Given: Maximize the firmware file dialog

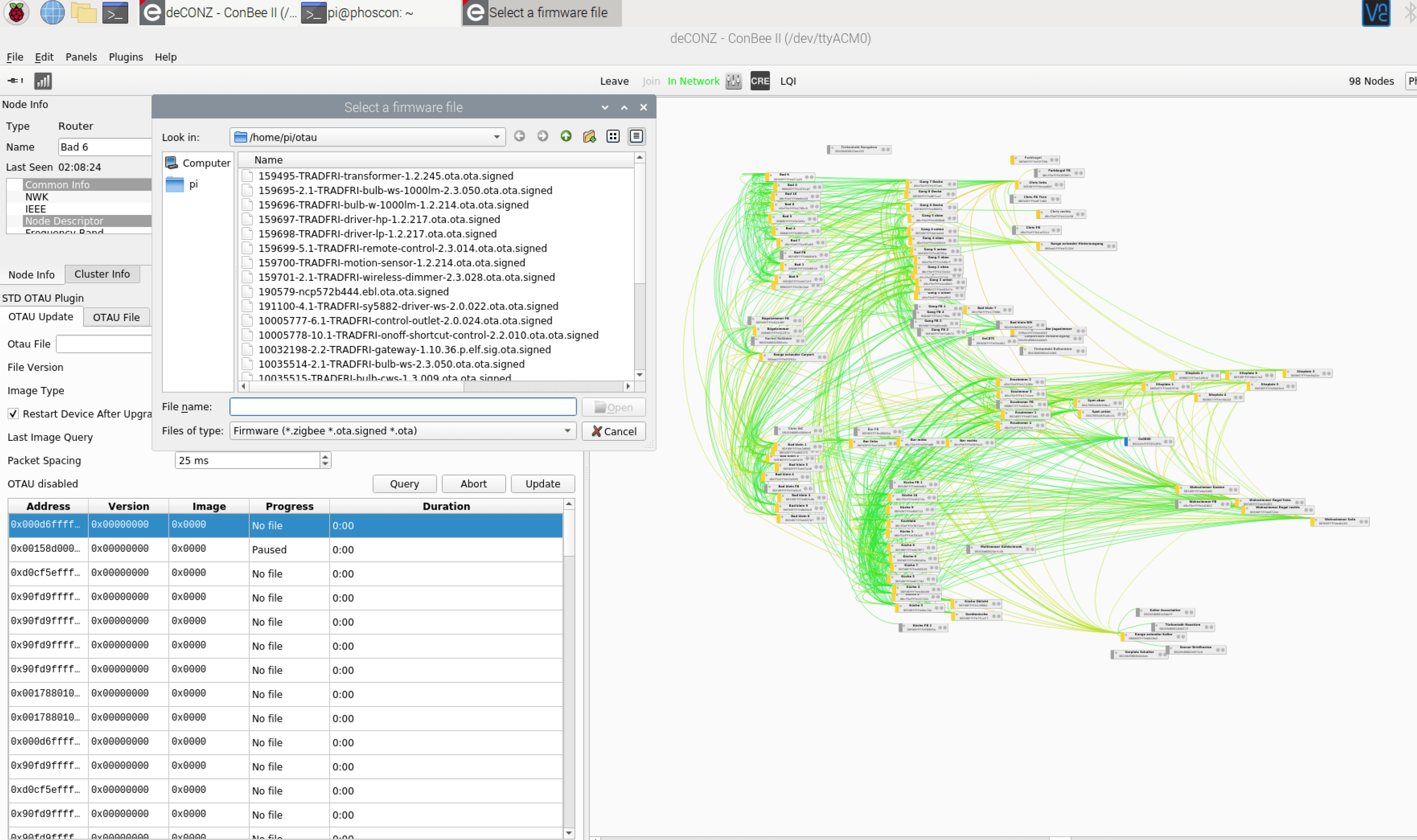Looking at the screenshot, I should click(x=624, y=107).
